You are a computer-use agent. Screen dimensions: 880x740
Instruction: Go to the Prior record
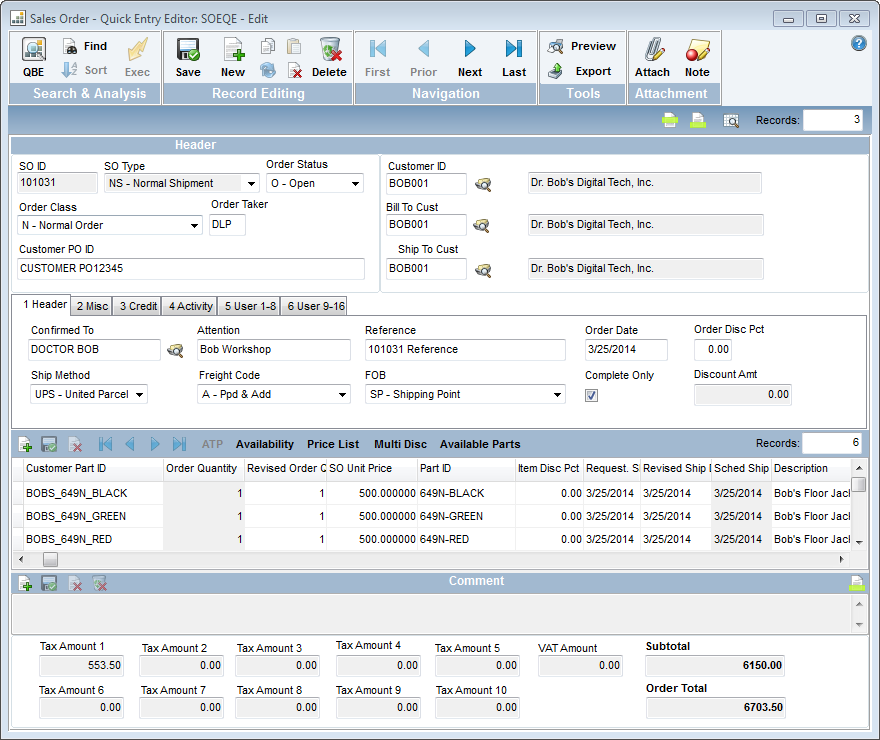[x=424, y=57]
